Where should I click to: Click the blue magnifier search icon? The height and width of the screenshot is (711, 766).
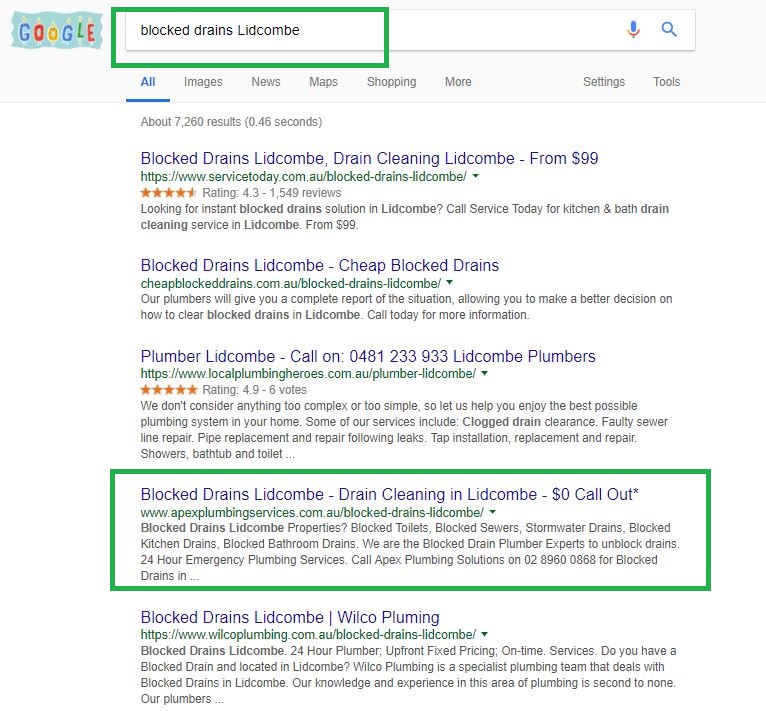point(669,30)
